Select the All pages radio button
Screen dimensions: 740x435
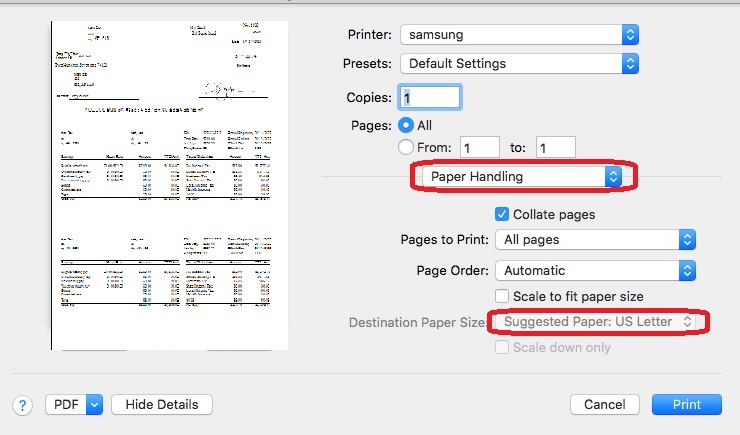click(407, 126)
